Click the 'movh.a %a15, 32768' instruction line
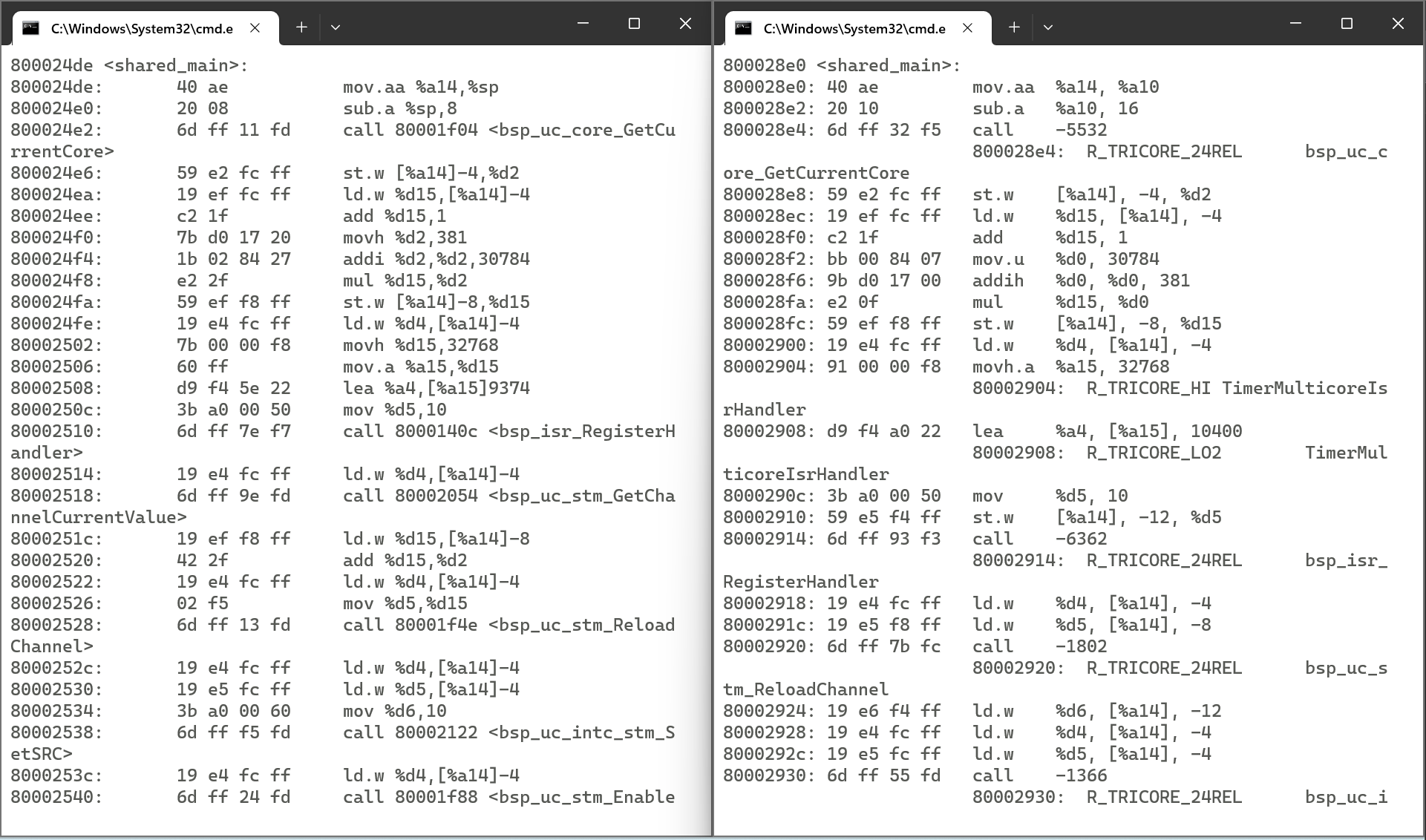Image resolution: width=1426 pixels, height=840 pixels. point(1070,367)
